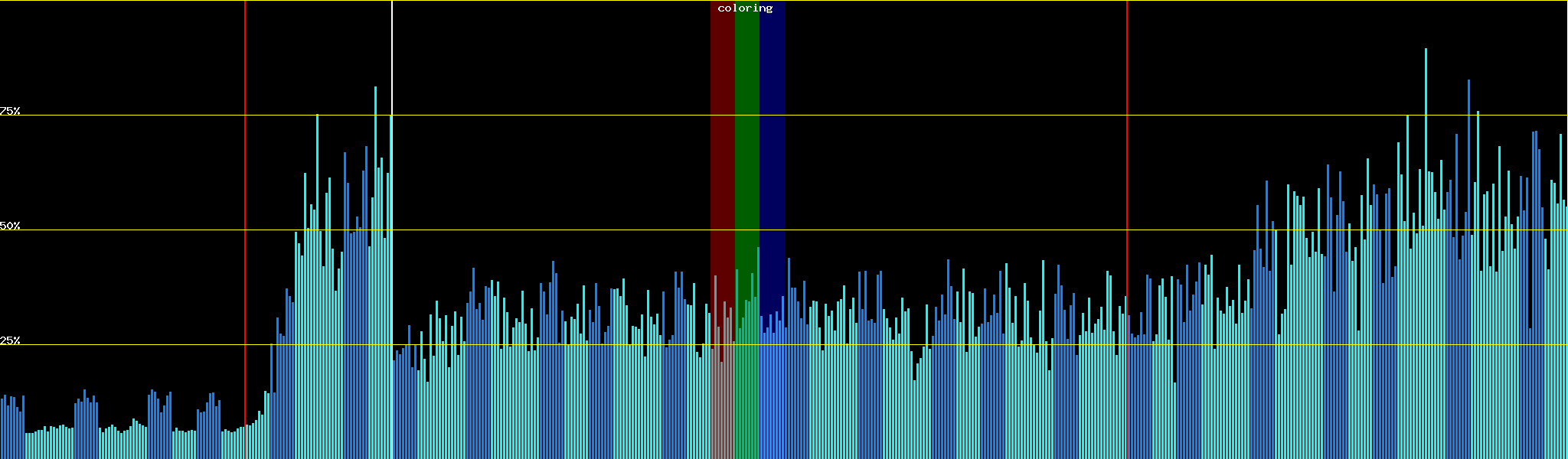Click the first bar right of the blue band

(789, 360)
